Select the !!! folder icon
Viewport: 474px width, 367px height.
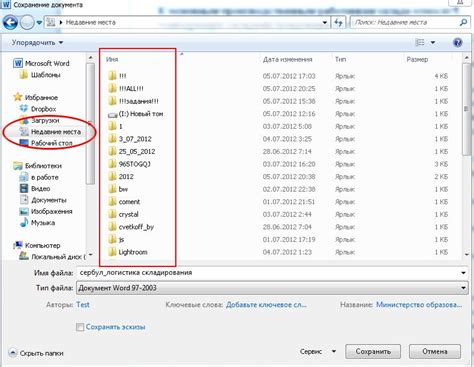(112, 76)
